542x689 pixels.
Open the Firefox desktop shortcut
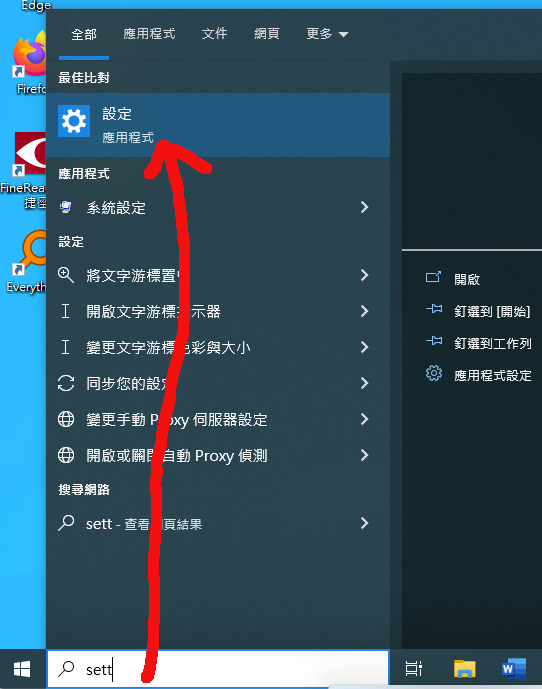click(x=29, y=64)
